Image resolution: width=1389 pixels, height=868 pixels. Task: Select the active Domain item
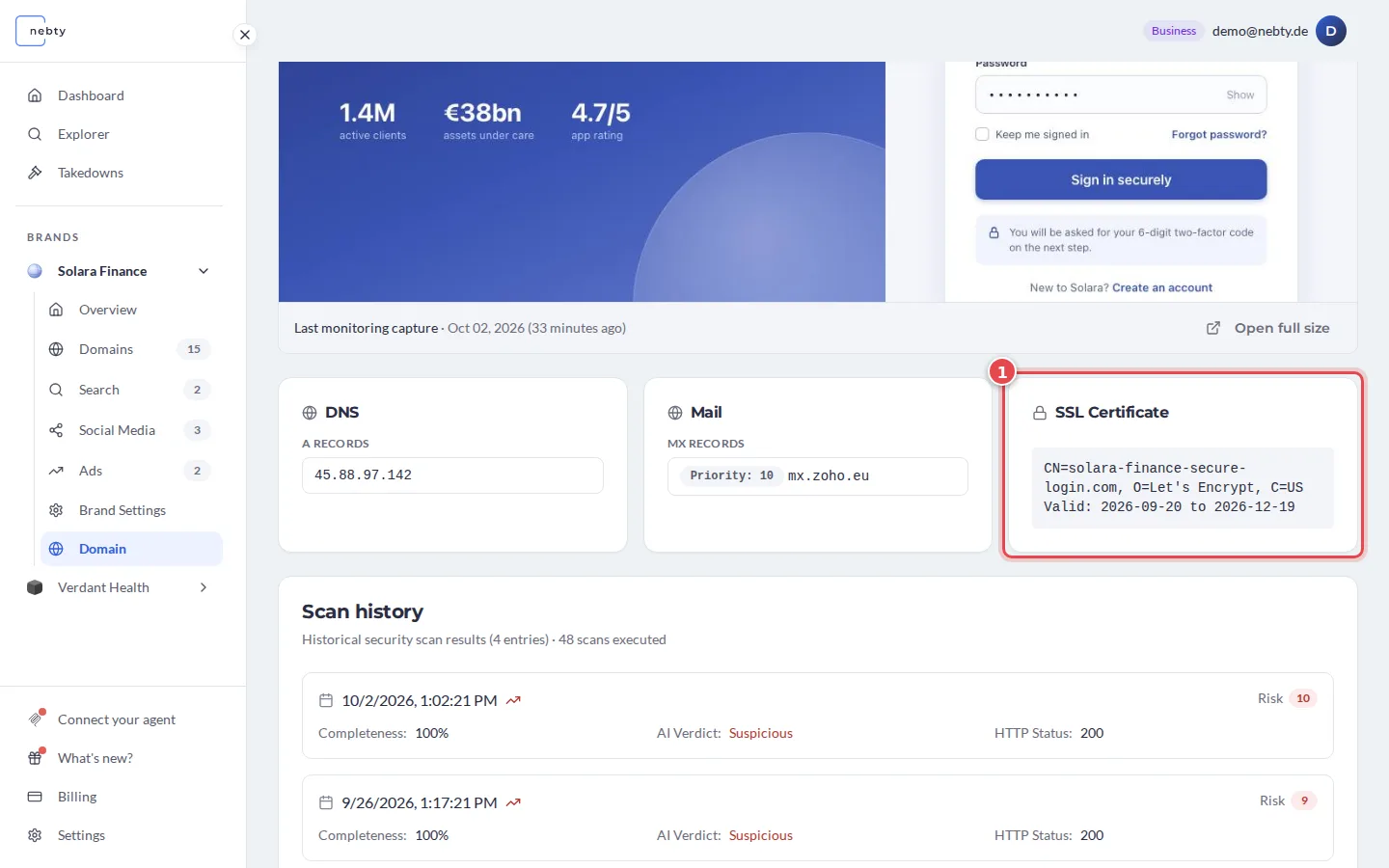point(131,549)
